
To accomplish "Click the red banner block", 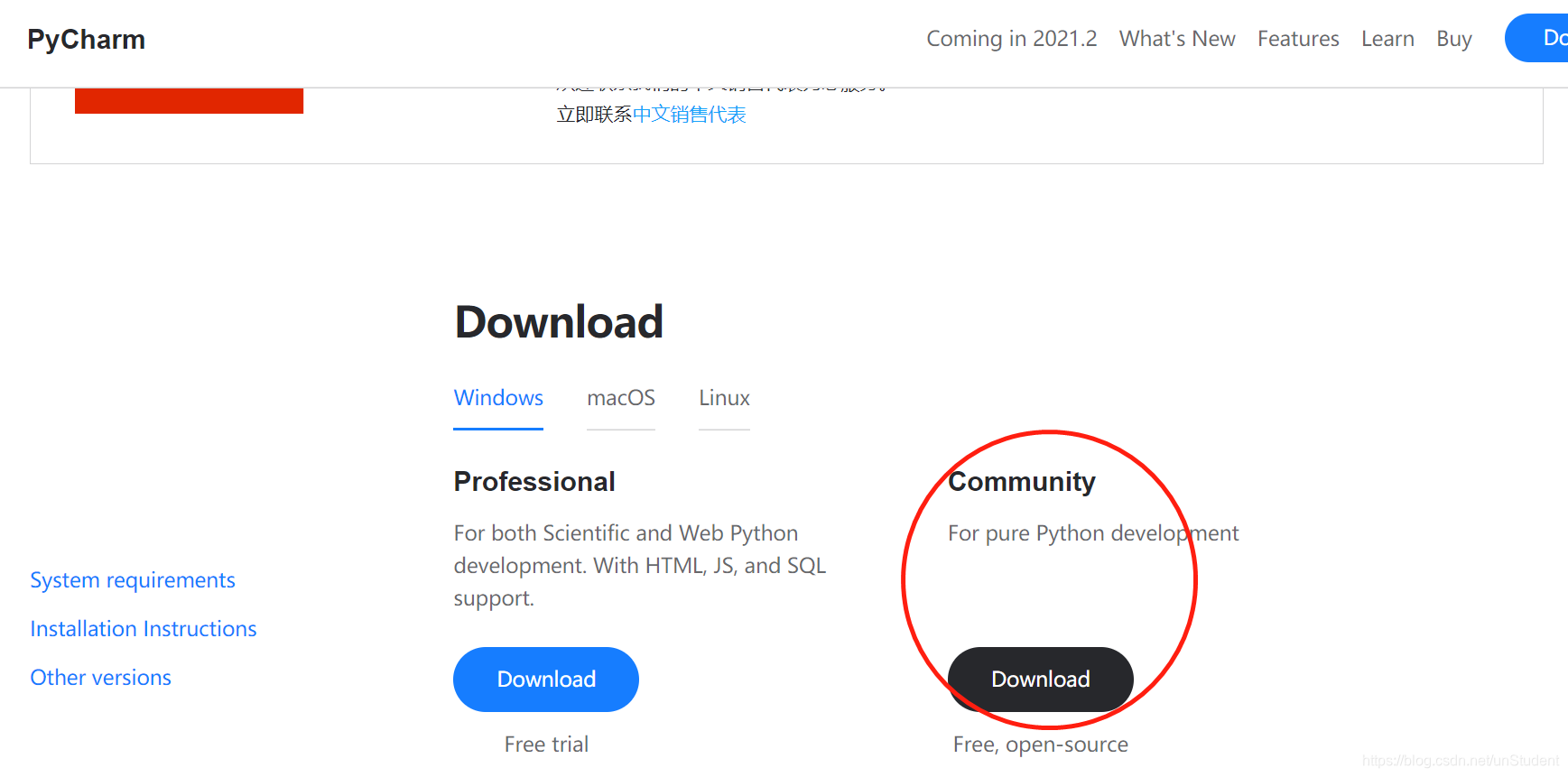I will click(x=189, y=100).
